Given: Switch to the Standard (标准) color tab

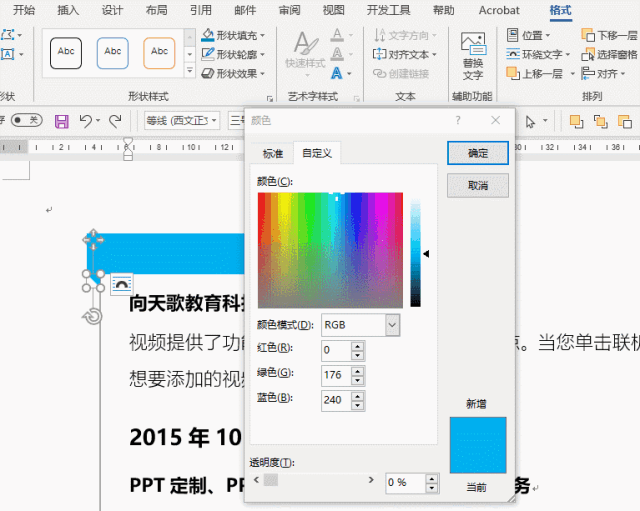Looking at the screenshot, I should 273,153.
